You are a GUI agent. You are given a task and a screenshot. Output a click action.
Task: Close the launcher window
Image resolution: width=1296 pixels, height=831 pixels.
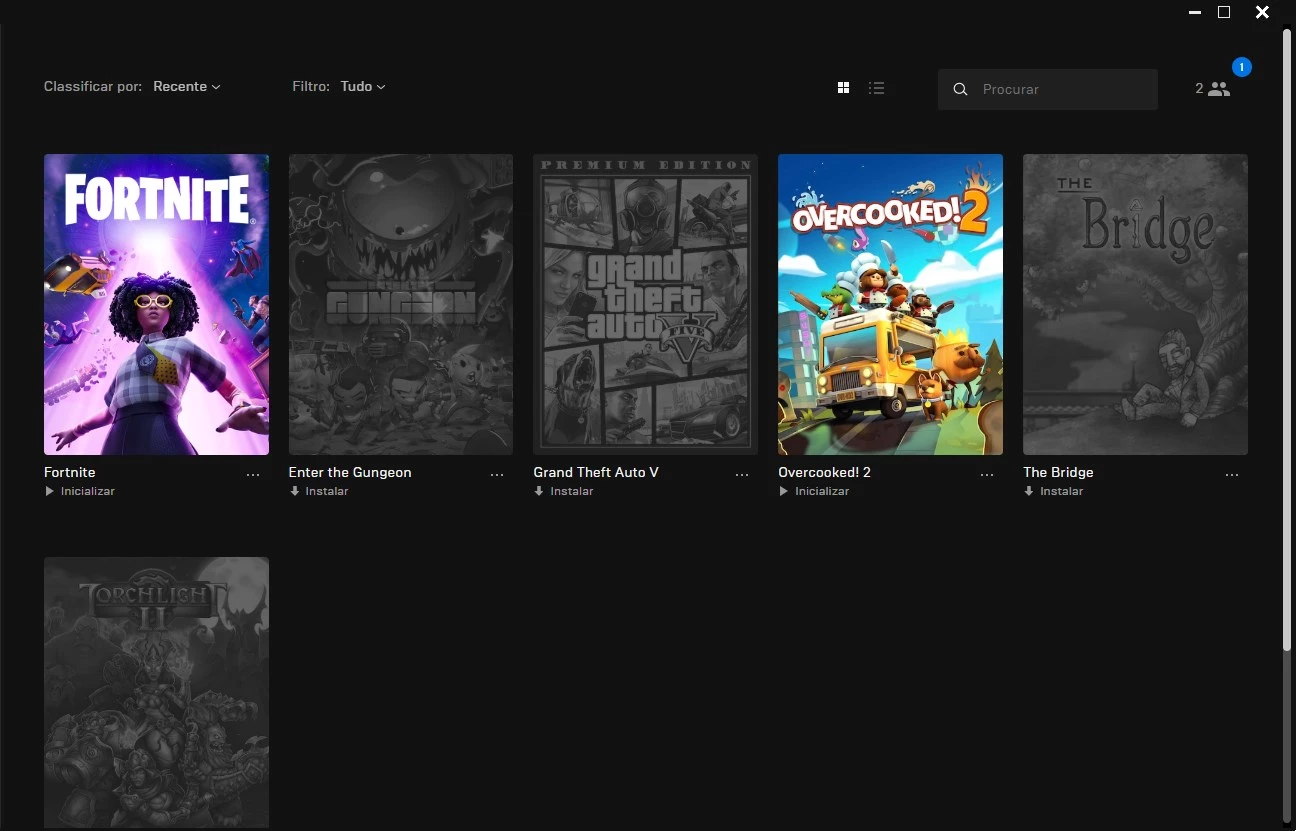pos(1262,12)
